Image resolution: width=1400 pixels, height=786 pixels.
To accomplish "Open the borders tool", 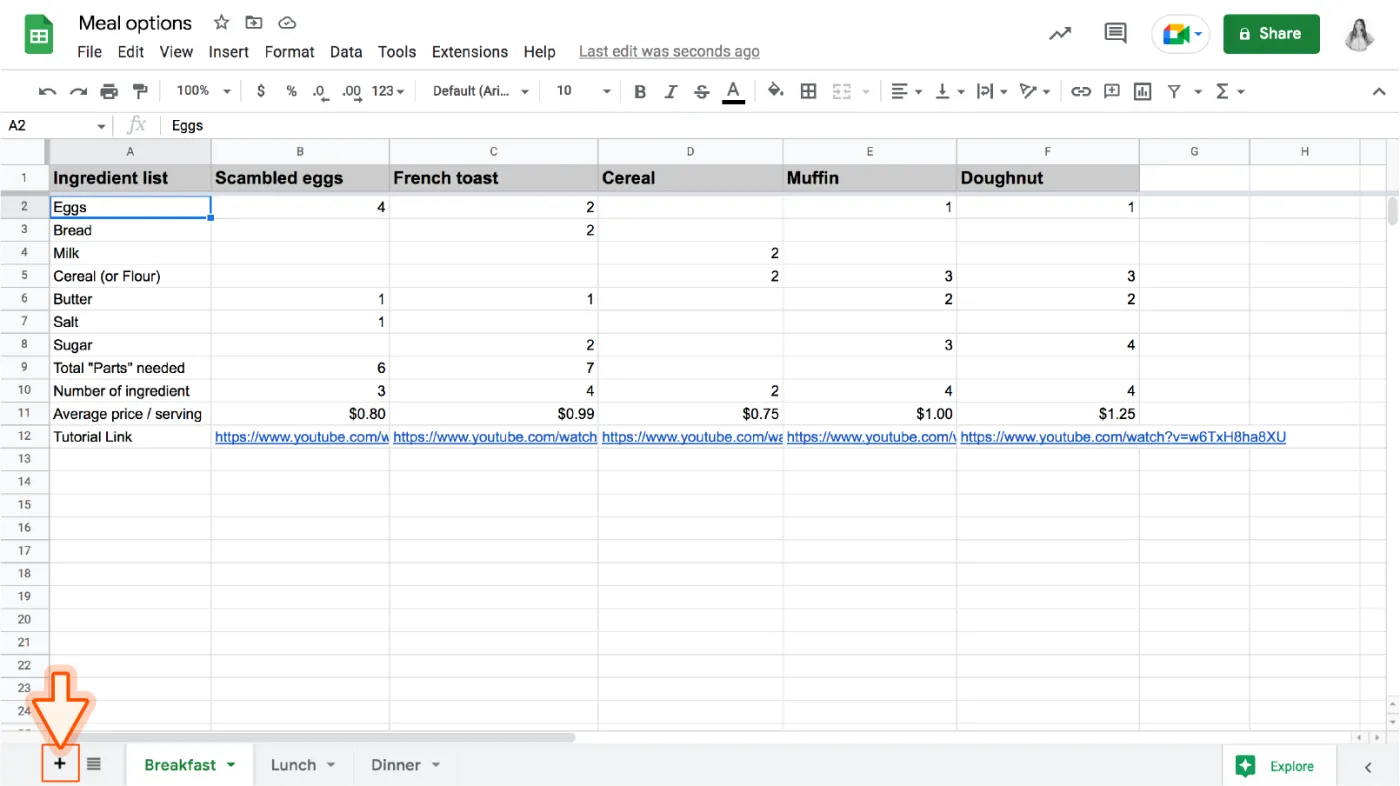I will (809, 91).
